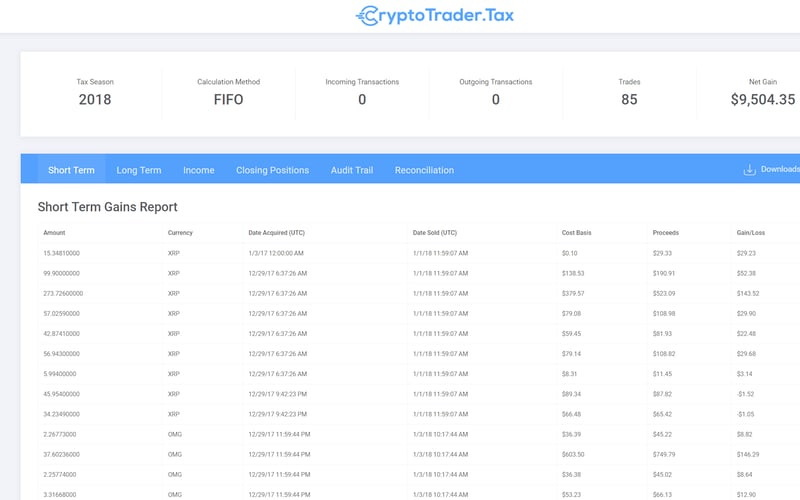Click the Incoming Transactions label
Screen dimensions: 800x500
362,82
